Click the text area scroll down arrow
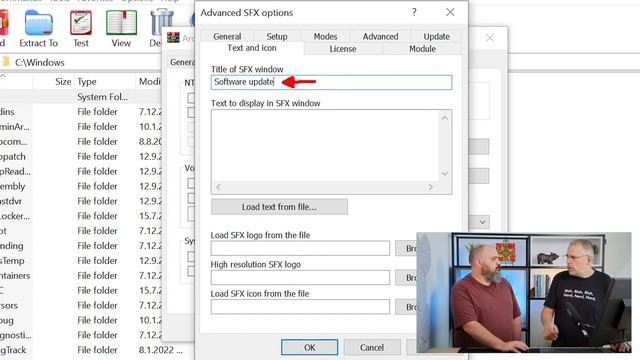This screenshot has width=640, height=360. (445, 173)
